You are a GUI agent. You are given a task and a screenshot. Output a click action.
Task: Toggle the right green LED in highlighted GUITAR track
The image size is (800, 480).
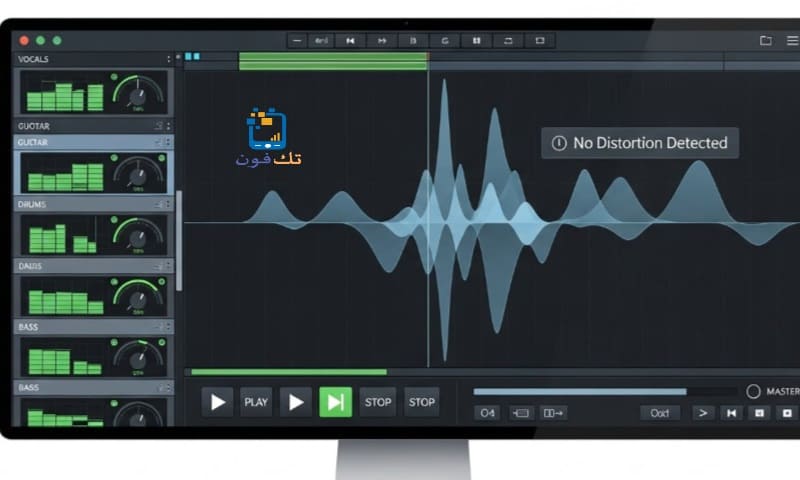click(162, 158)
